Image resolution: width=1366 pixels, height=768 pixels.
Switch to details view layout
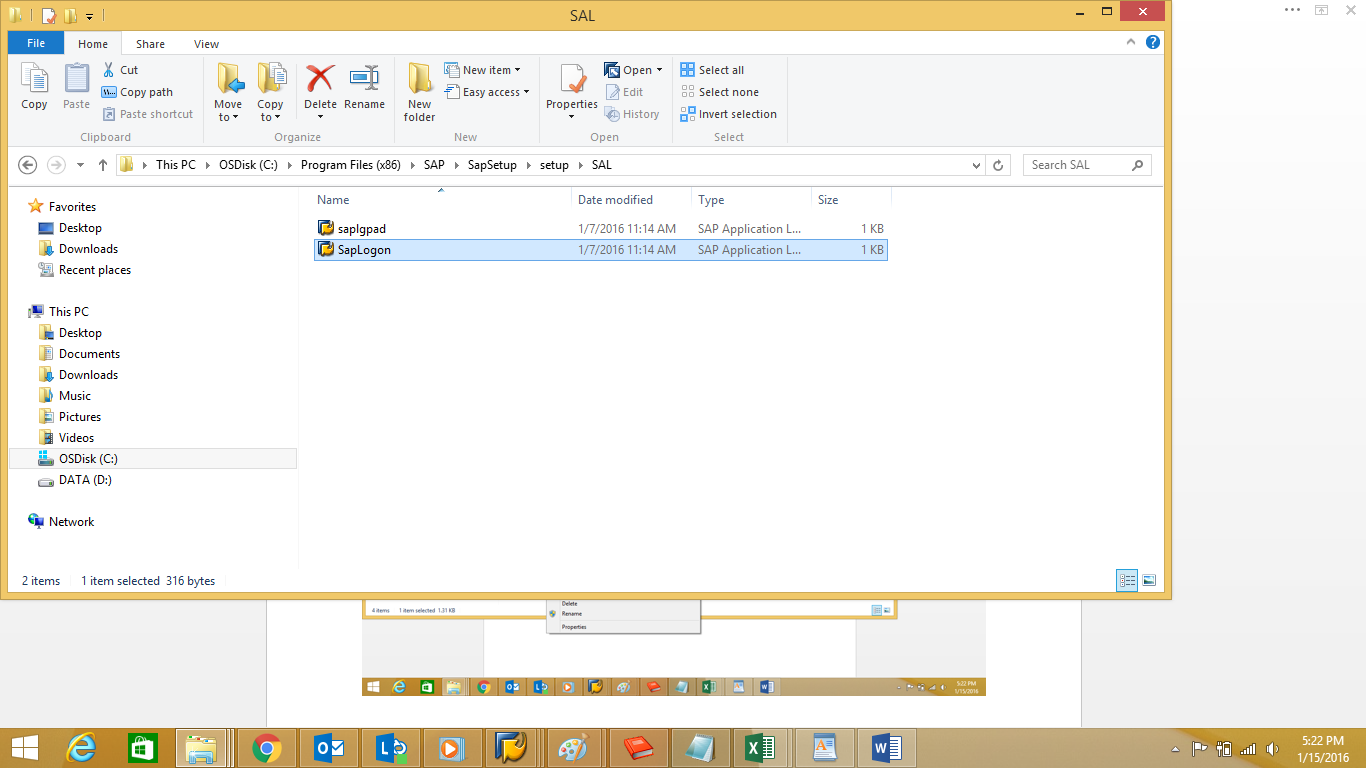pos(1127,580)
